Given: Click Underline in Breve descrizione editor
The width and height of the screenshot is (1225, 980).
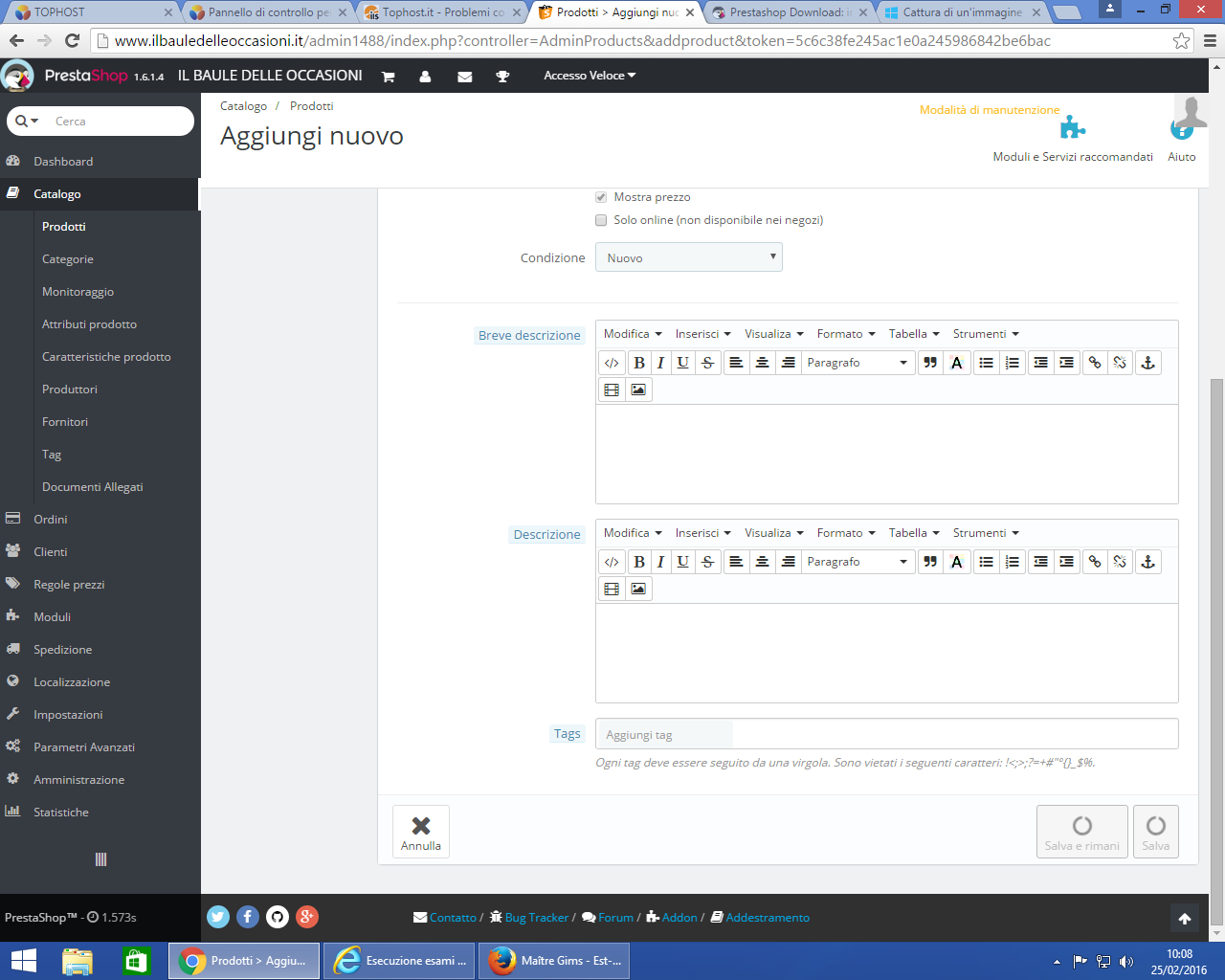Looking at the screenshot, I should click(682, 363).
